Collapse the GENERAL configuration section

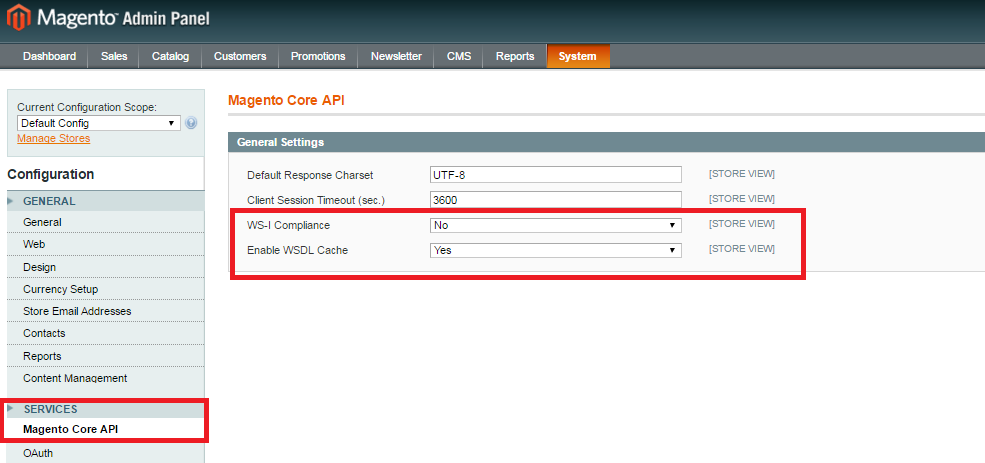[x=105, y=201]
